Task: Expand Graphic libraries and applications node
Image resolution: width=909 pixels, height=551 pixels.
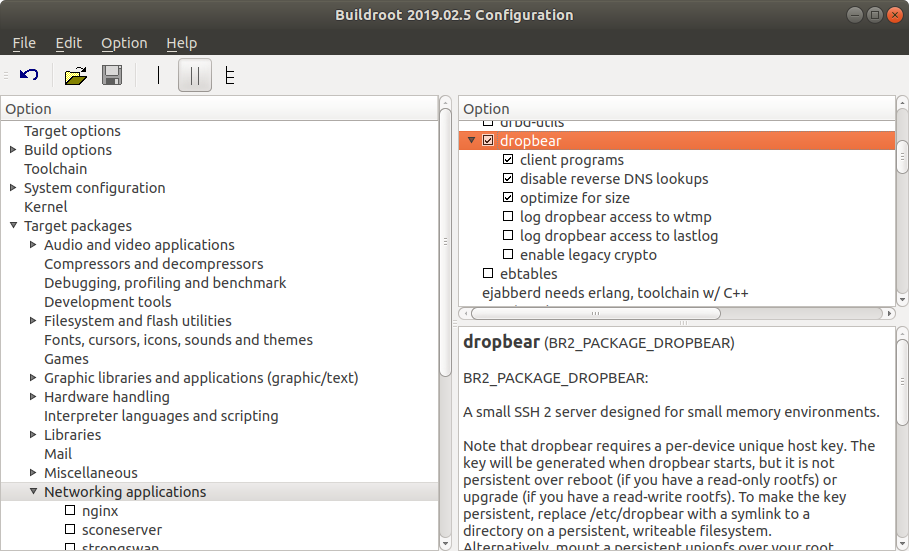Action: point(33,378)
